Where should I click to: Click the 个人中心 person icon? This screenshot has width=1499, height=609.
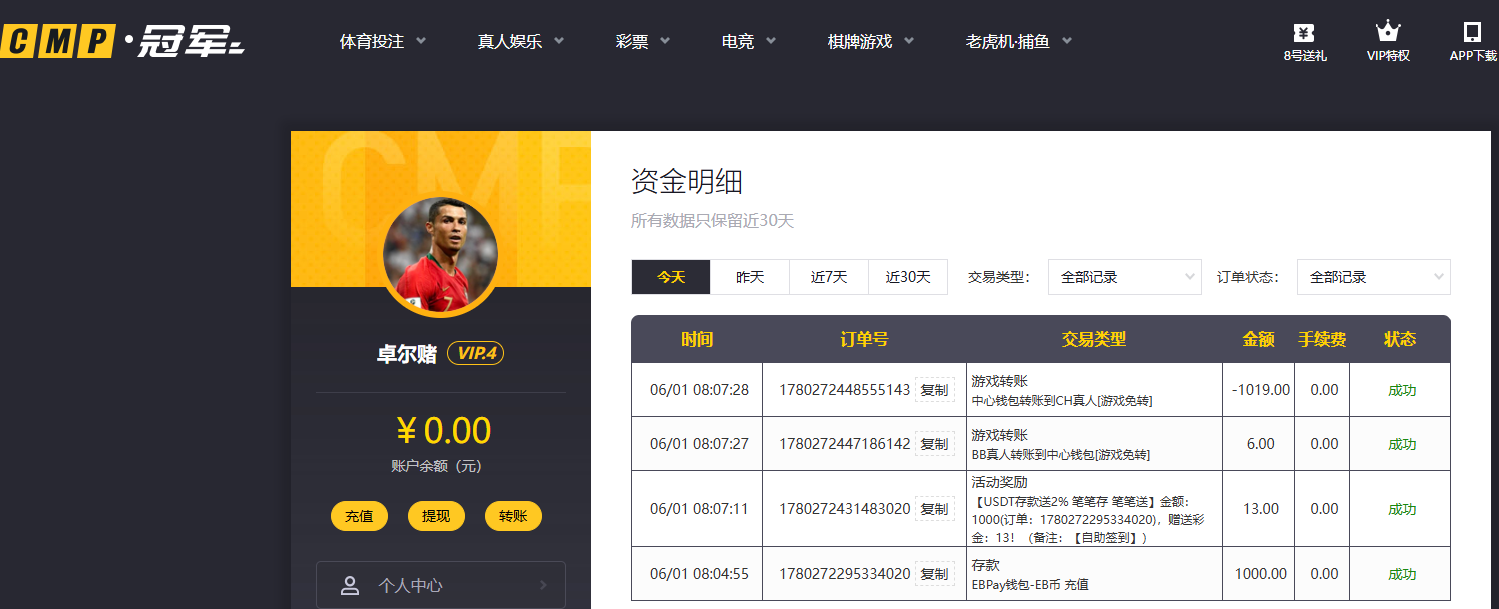point(350,586)
